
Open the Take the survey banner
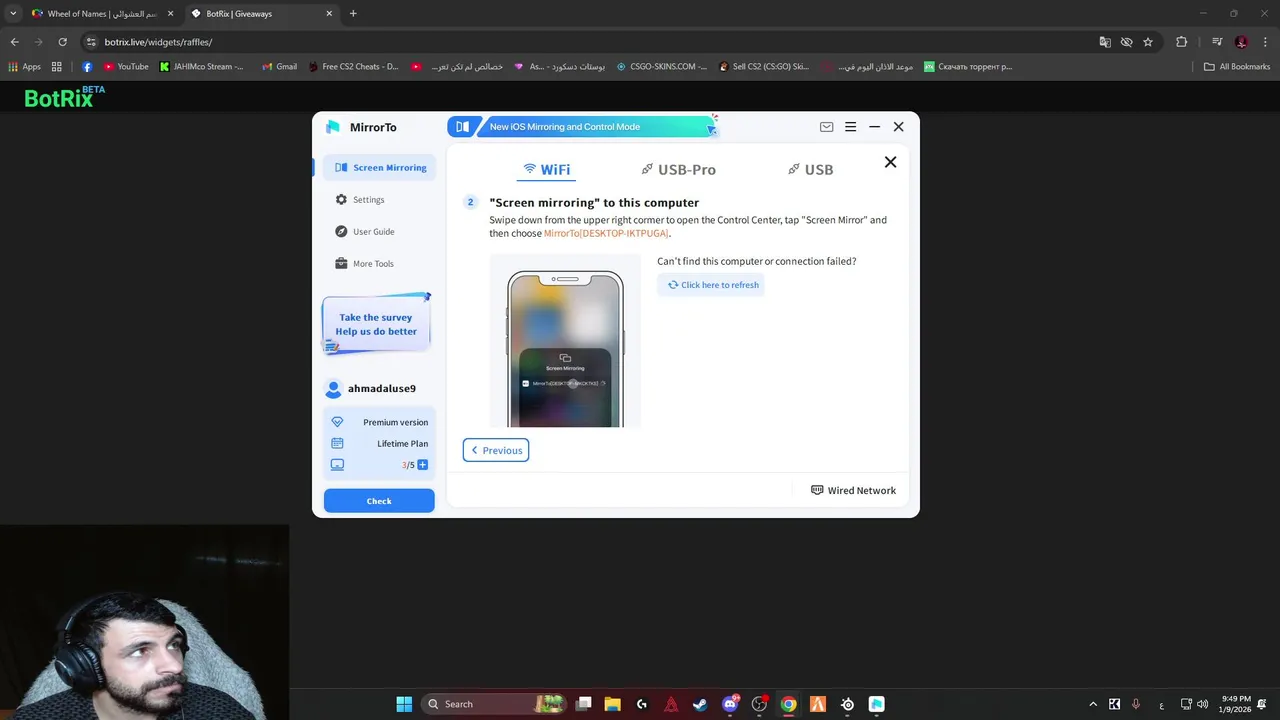(x=376, y=324)
